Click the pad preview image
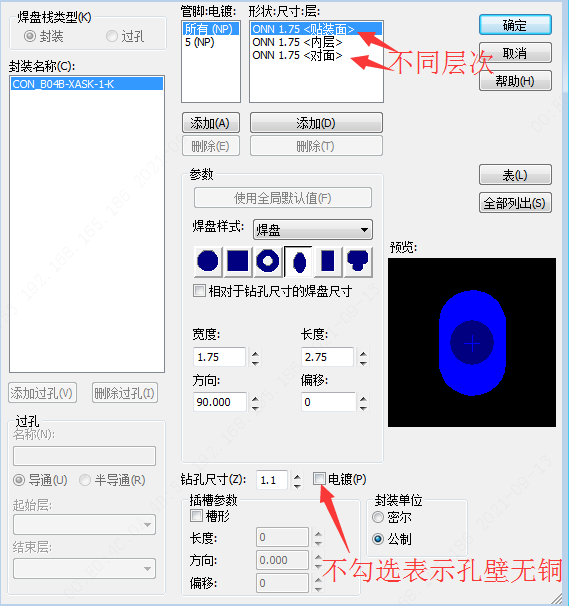This screenshot has width=569, height=606. 472,342
